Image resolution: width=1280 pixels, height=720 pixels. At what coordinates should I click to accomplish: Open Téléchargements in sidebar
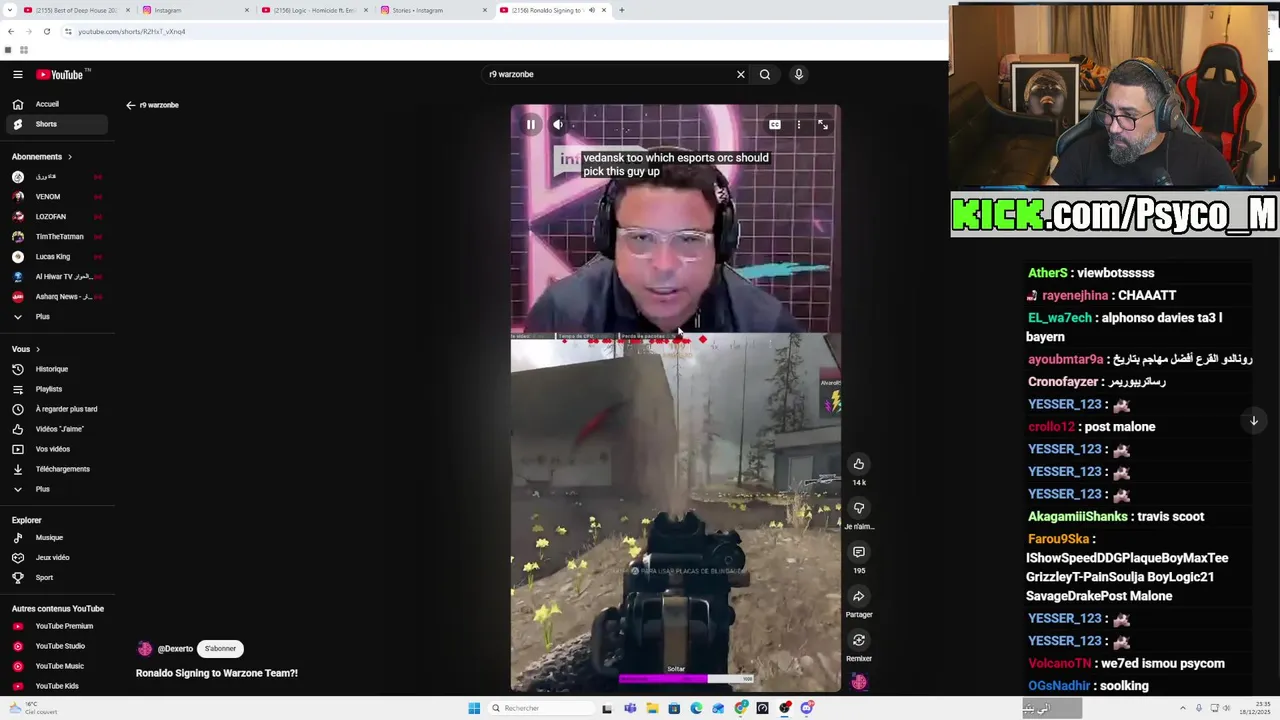click(56, 469)
